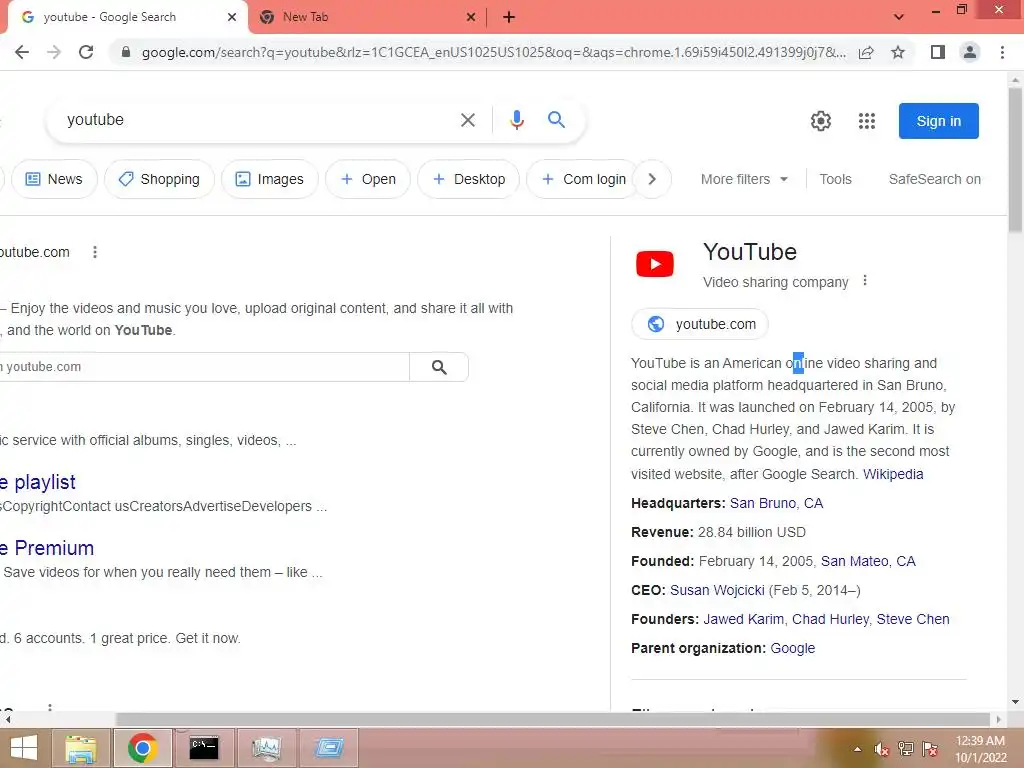Open more options beside Video sharing company

(x=865, y=281)
